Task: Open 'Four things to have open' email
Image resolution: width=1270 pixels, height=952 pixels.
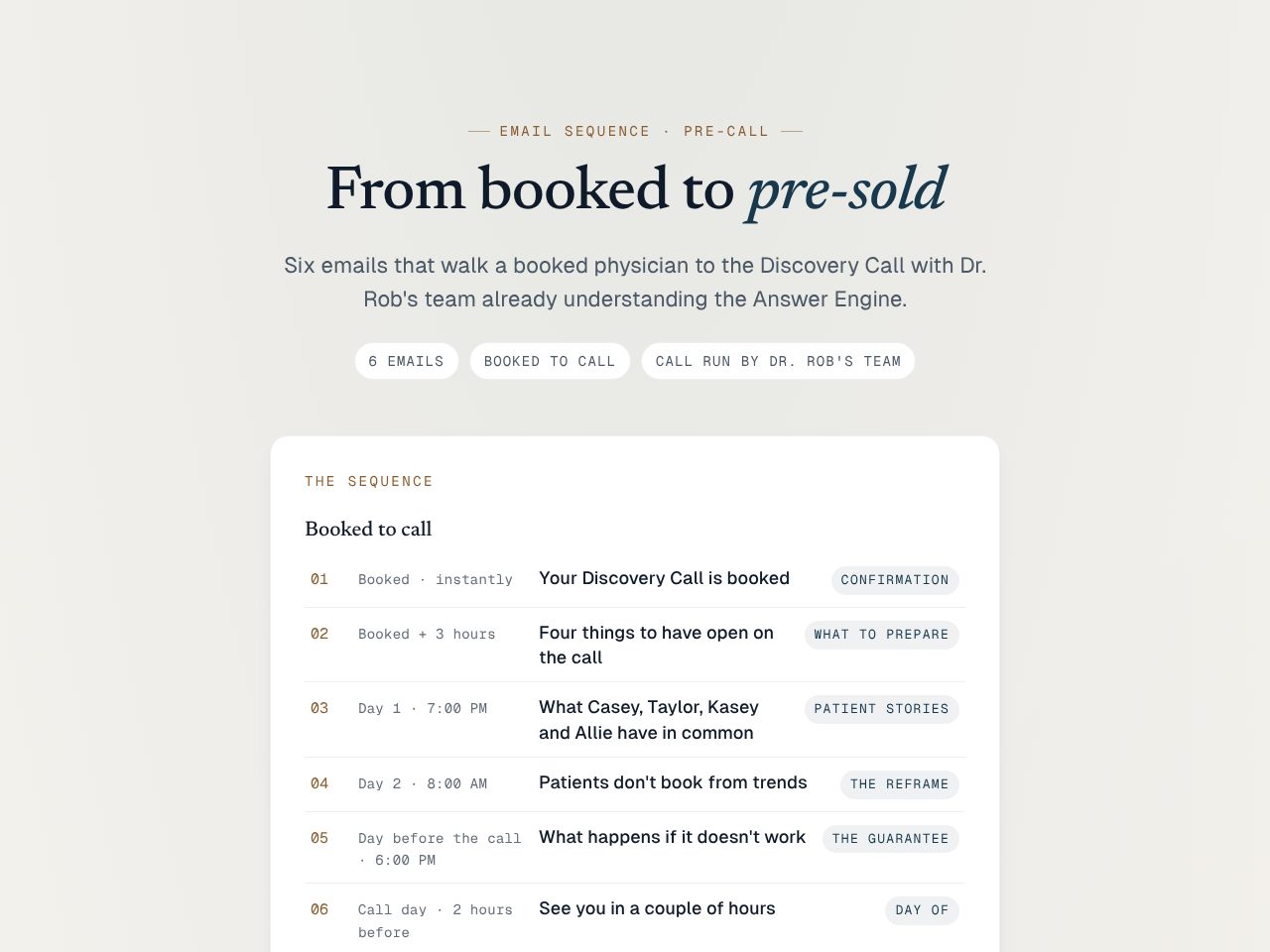Action: click(656, 645)
